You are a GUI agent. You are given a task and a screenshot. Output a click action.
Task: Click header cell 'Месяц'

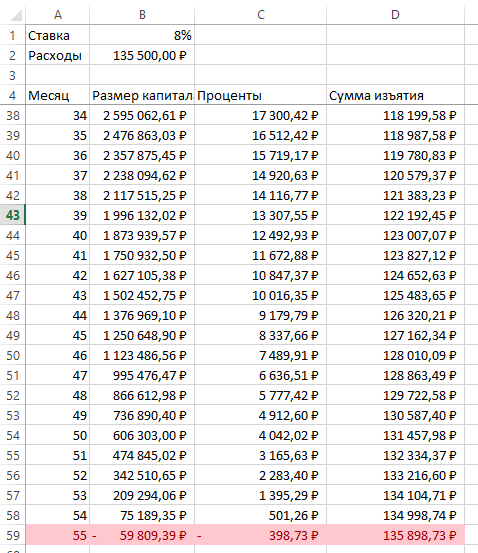[x=58, y=95]
